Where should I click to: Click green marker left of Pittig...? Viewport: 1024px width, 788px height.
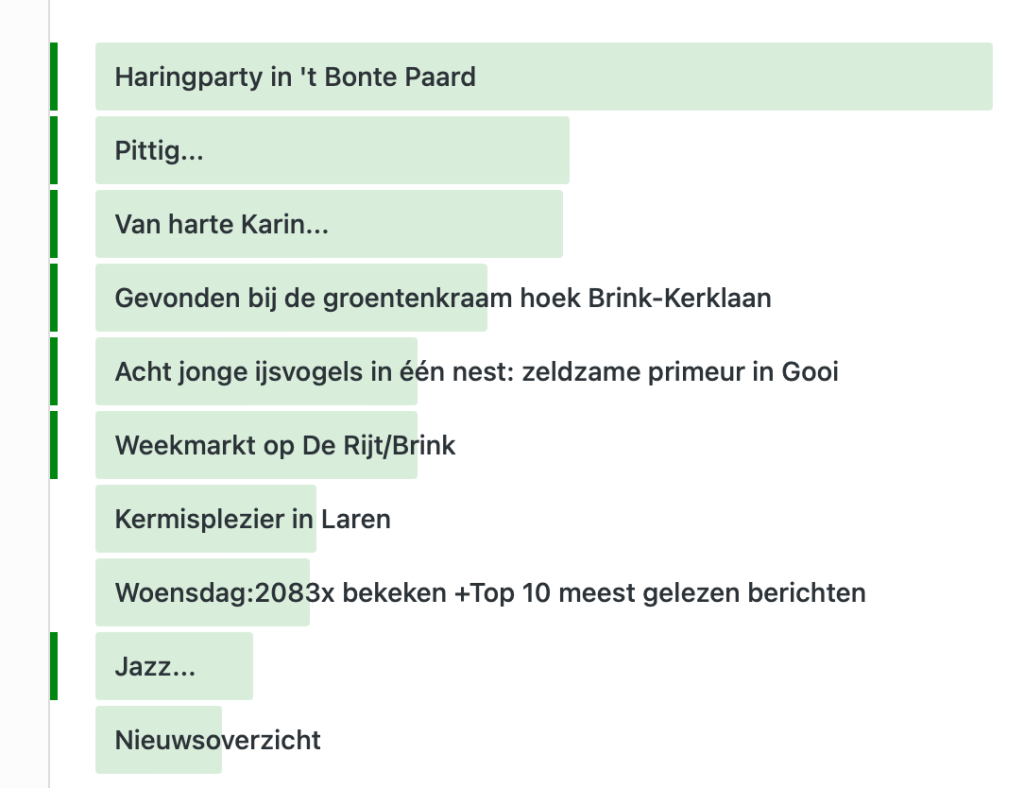[x=54, y=151]
